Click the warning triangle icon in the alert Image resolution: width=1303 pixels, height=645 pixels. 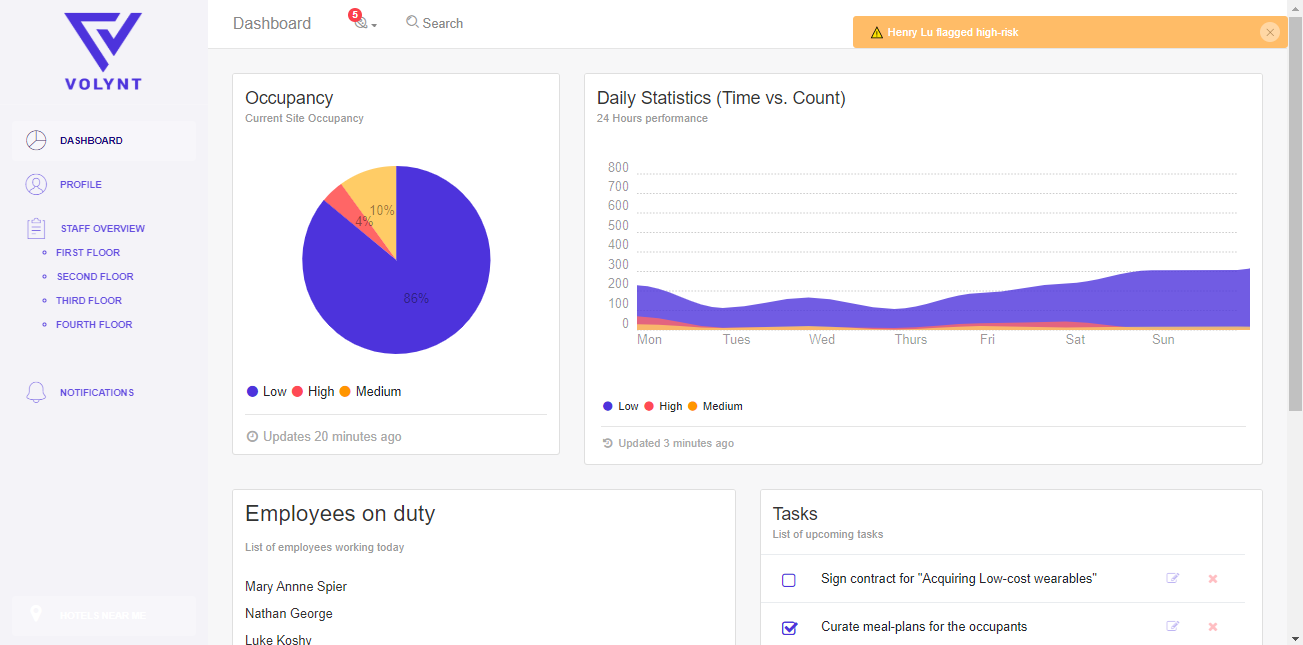[877, 33]
